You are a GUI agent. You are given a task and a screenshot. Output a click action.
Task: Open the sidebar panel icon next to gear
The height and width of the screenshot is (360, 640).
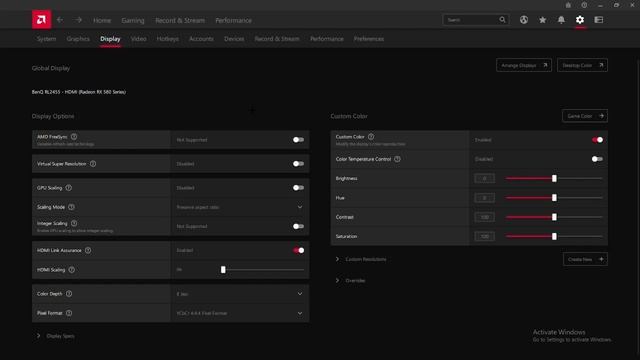(x=599, y=20)
